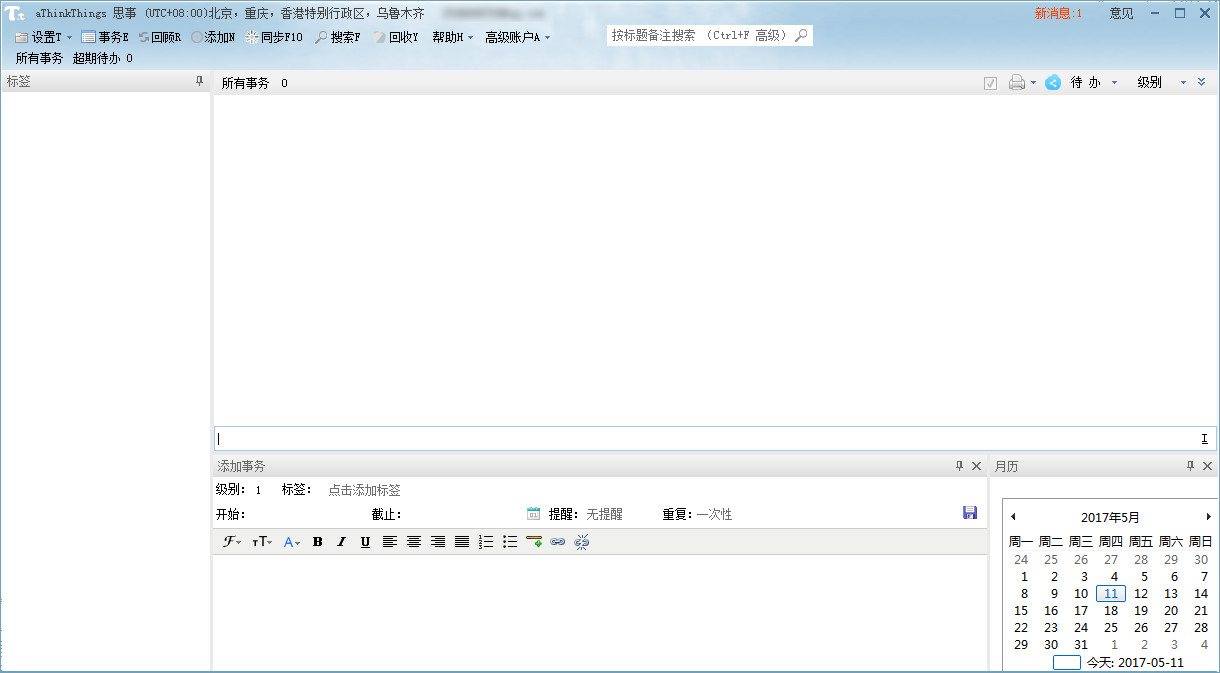Viewport: 1220px width, 673px height.
Task: Toggle italic formatting
Action: 341,542
